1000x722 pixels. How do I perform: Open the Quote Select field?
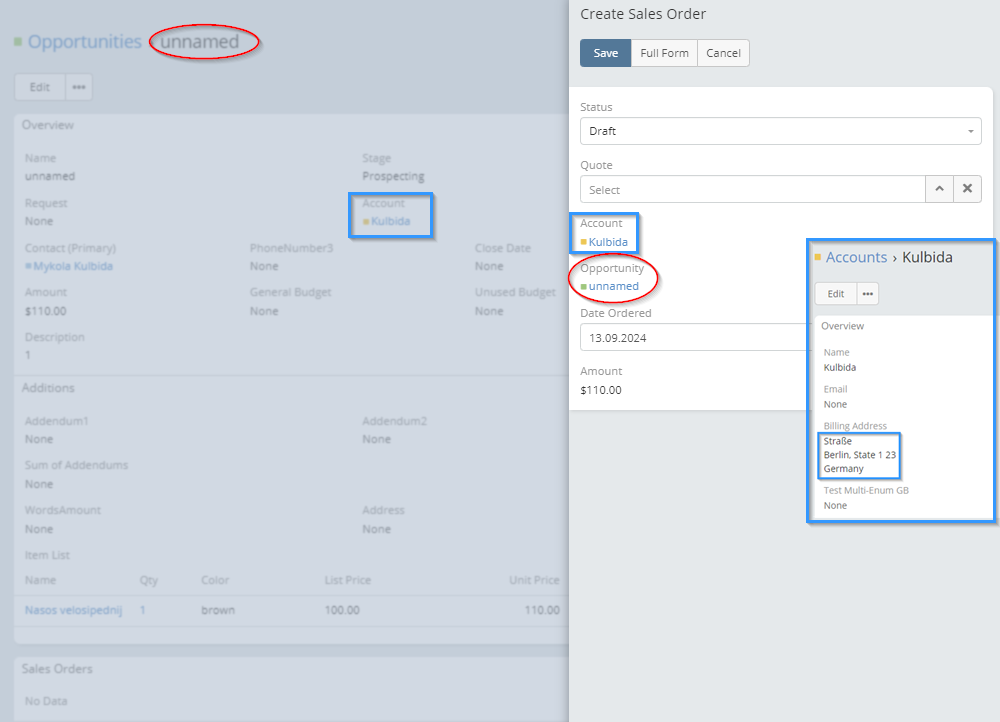(752, 190)
